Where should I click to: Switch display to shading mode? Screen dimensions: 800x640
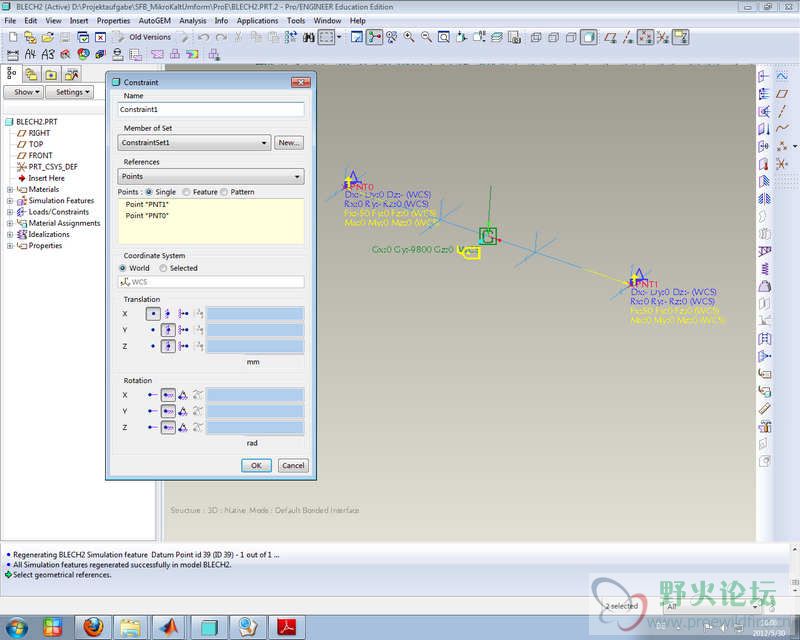(588, 37)
